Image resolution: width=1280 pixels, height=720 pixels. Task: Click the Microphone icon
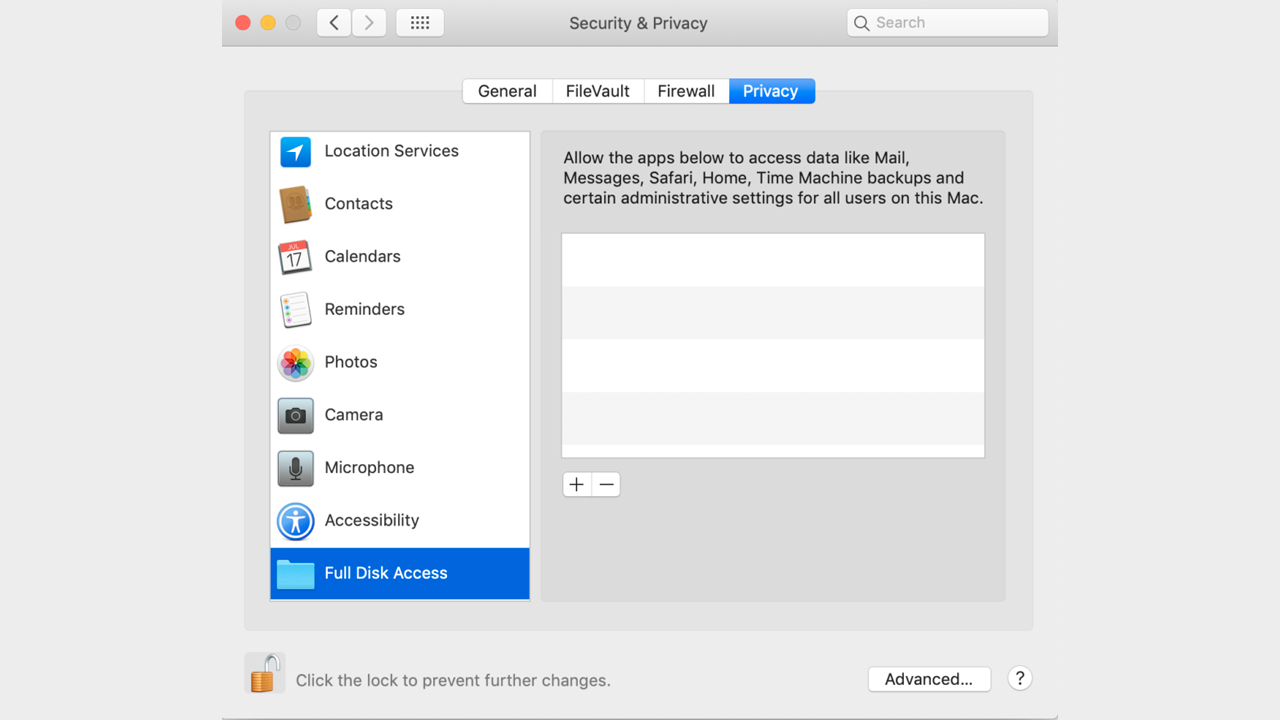(295, 468)
